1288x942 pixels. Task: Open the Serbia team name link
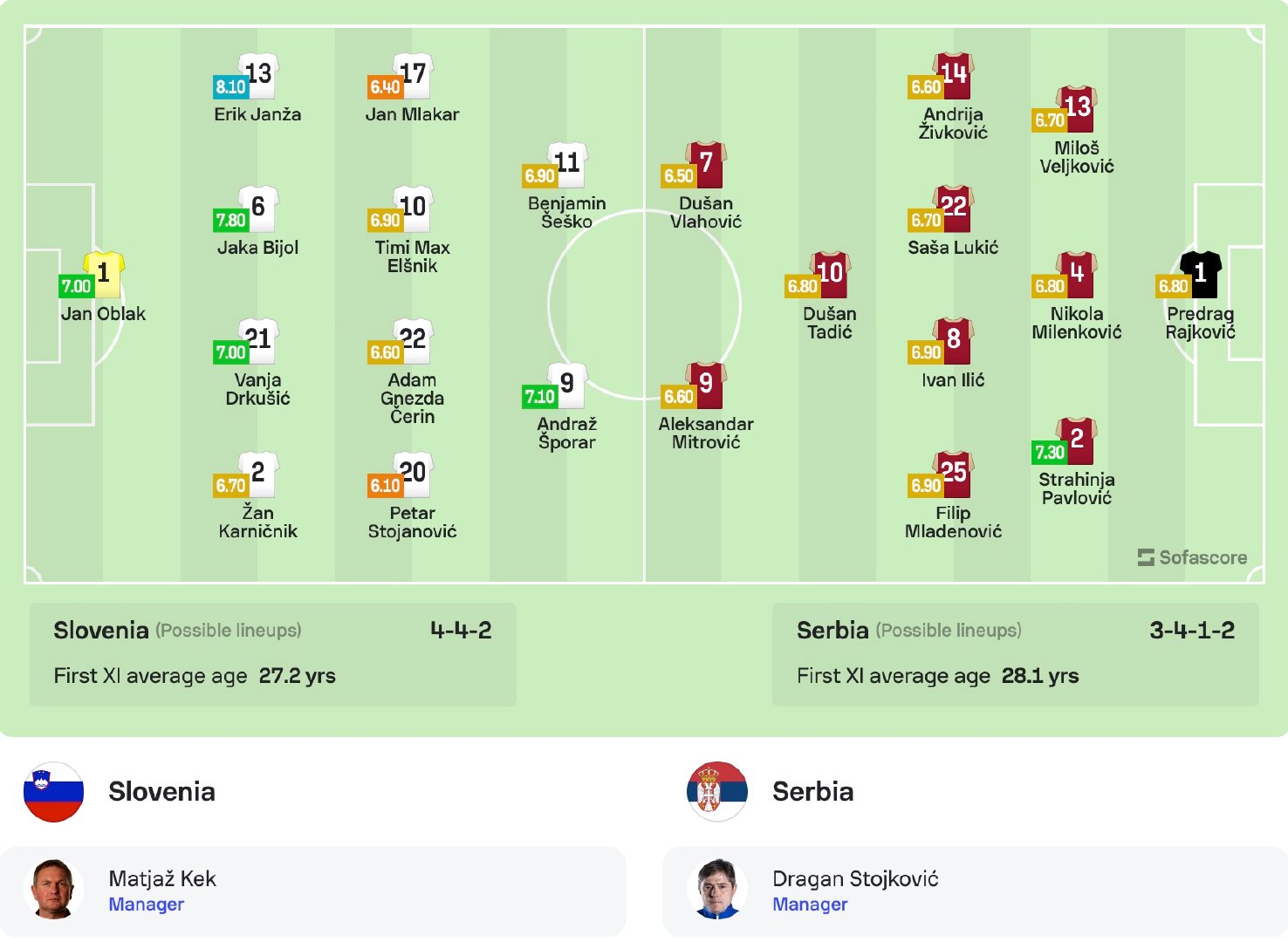[x=812, y=791]
